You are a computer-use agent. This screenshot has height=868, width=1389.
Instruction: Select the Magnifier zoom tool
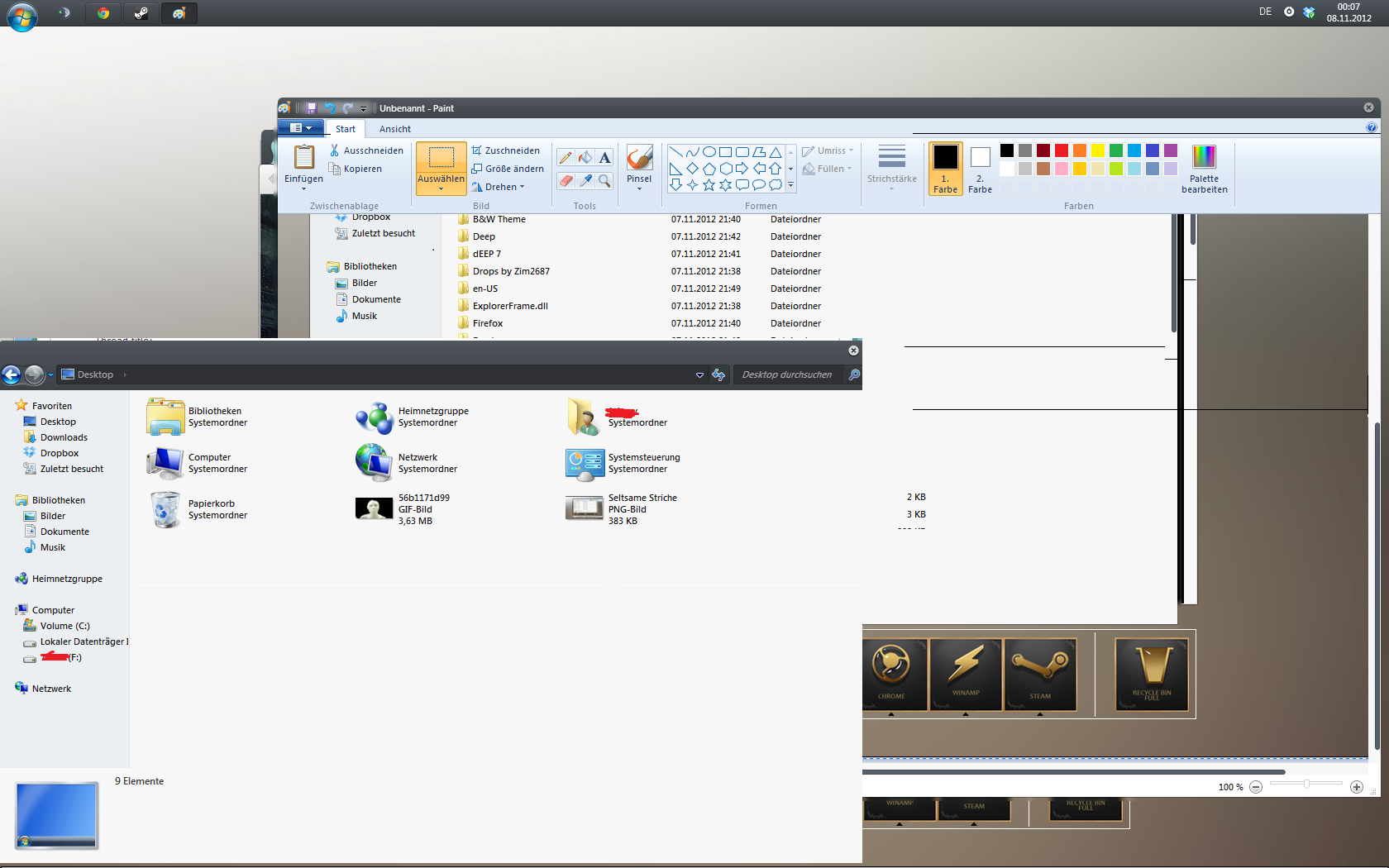coord(605,180)
